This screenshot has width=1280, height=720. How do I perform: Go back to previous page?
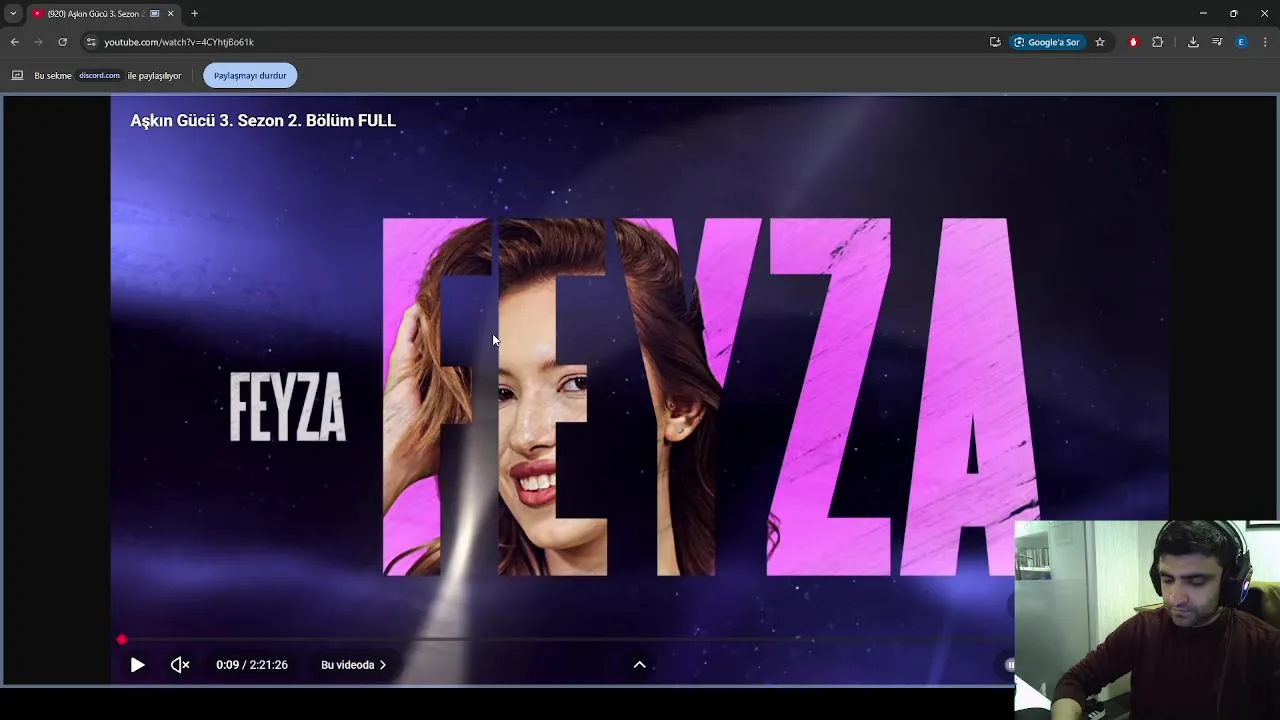[x=14, y=42]
